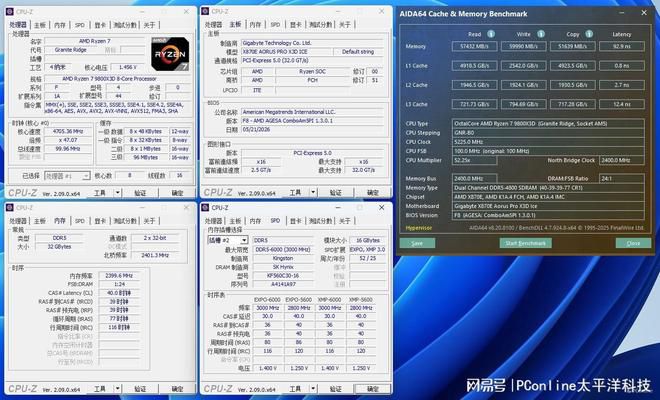Click 验证 button in processor window
This screenshot has height=400, width=660.
coord(140,193)
